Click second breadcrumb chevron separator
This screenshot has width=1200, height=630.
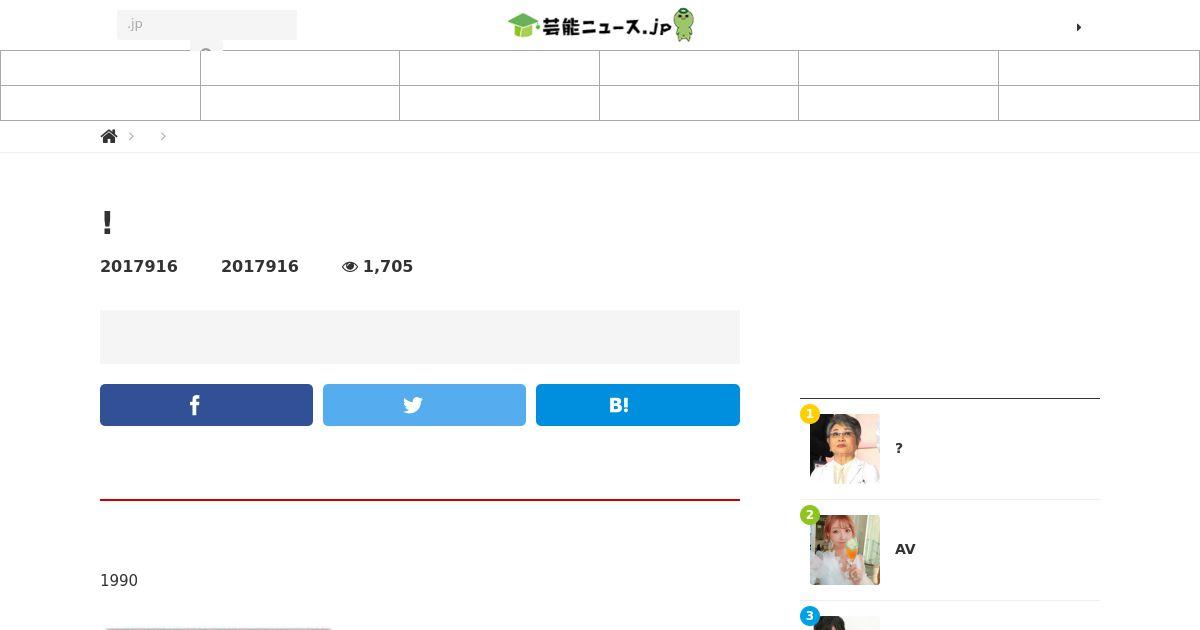[x=163, y=136]
